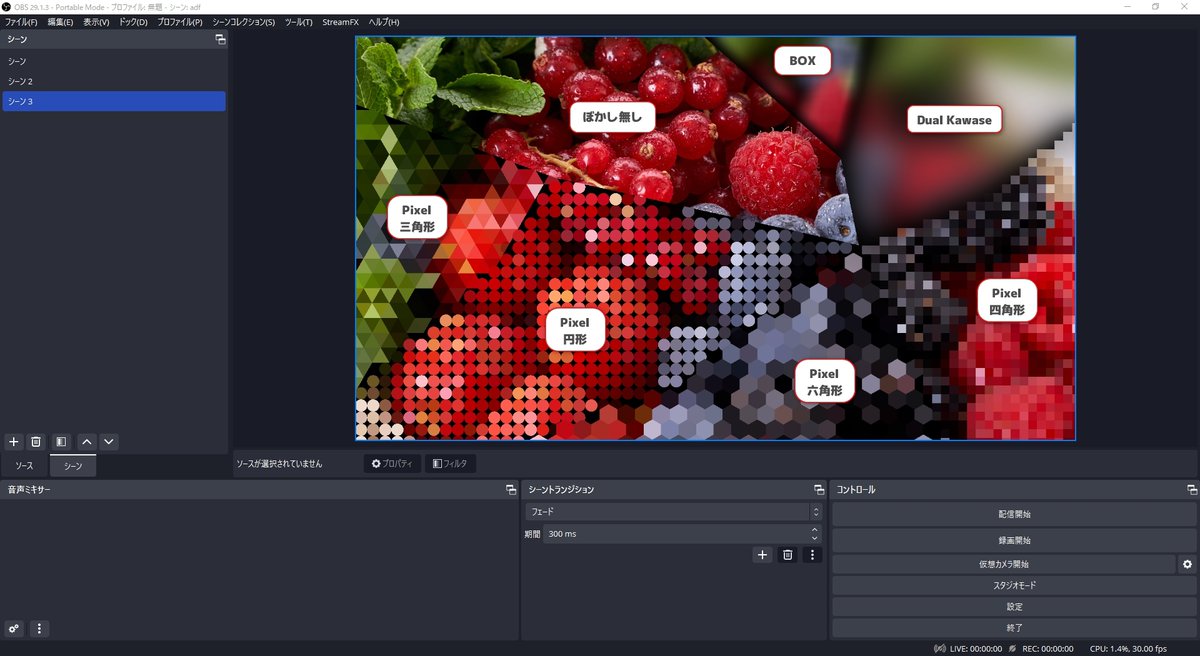Switch to the シーン tab
The image size is (1200, 656).
[x=73, y=466]
